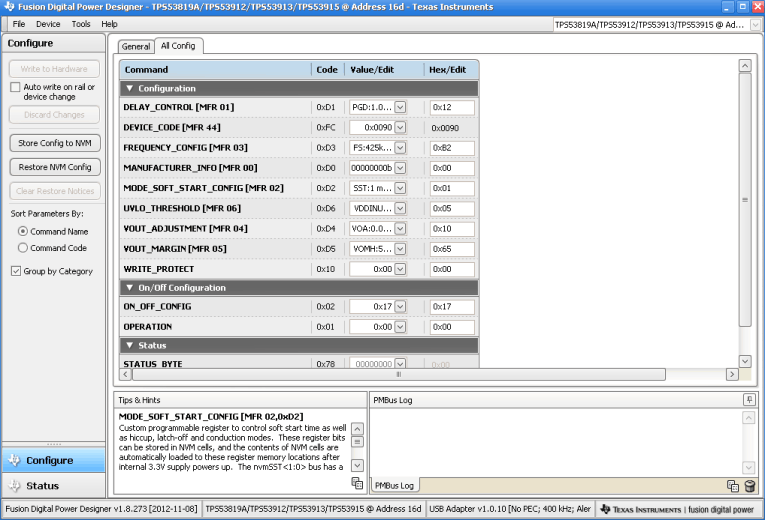Click USB Adapter status bar entry
765x520 pixels.
click(x=510, y=509)
